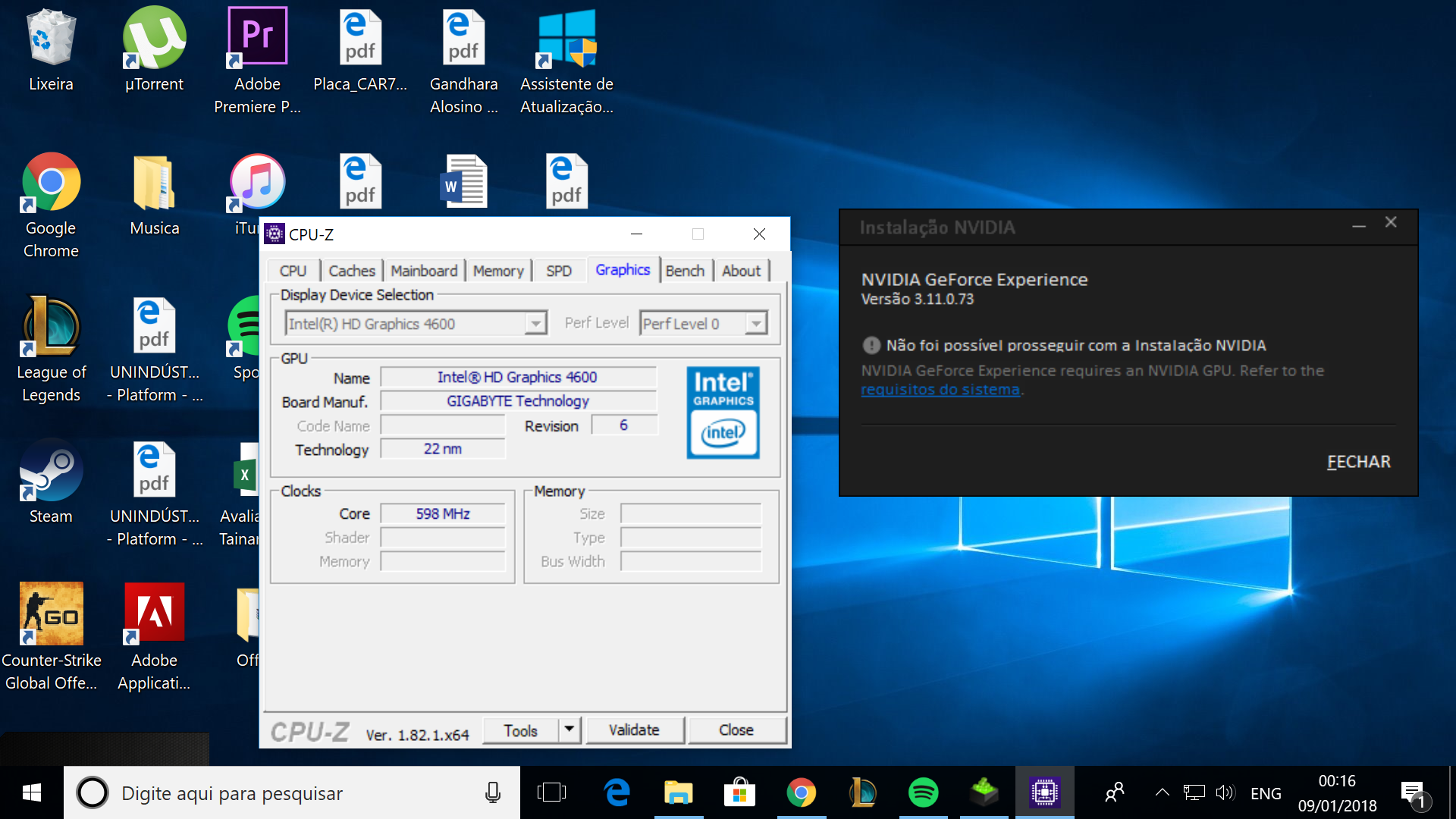
Task: Click the taskbar search input field
Action: click(x=292, y=793)
